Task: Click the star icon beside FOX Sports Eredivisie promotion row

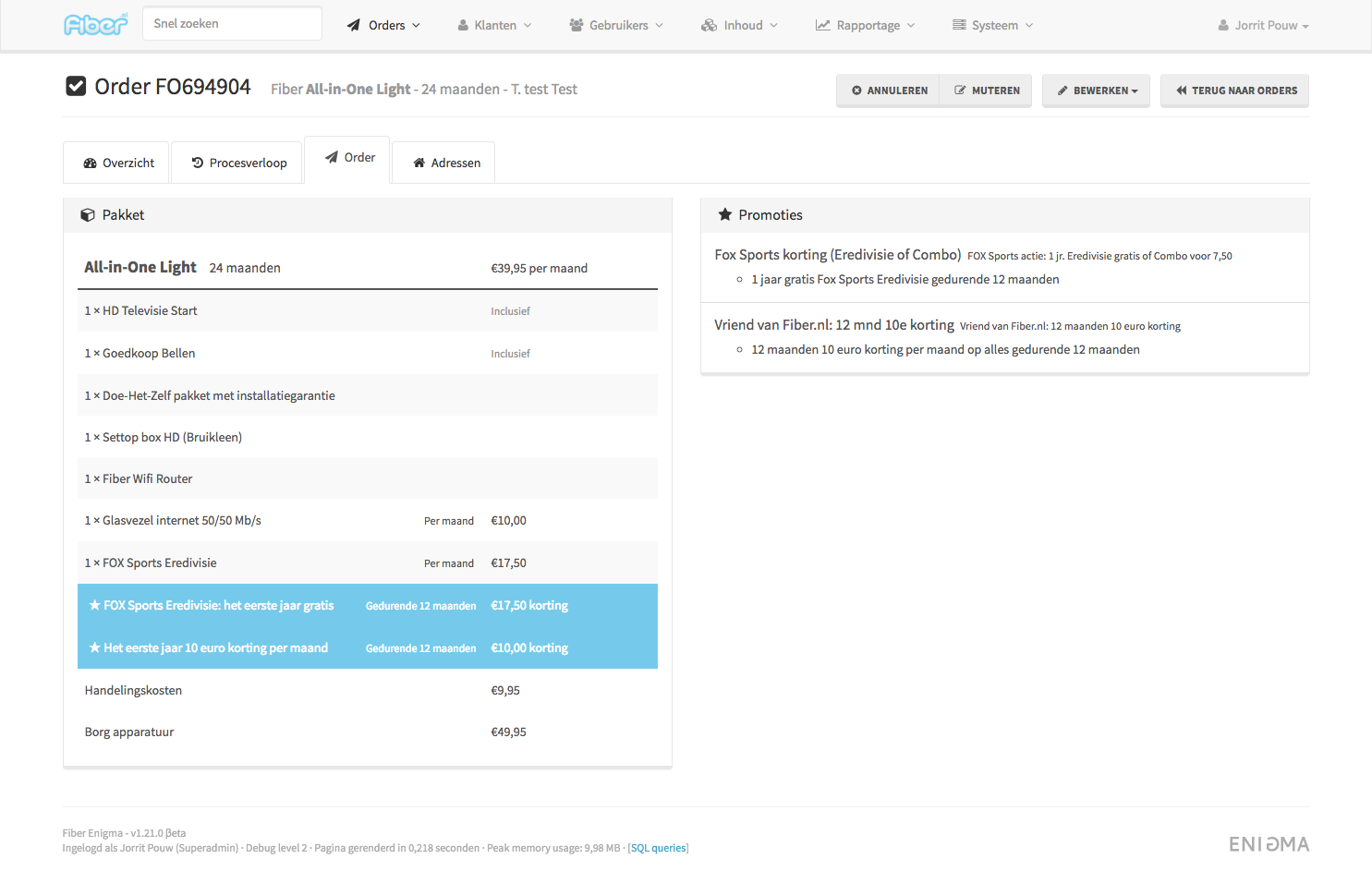Action: (94, 606)
